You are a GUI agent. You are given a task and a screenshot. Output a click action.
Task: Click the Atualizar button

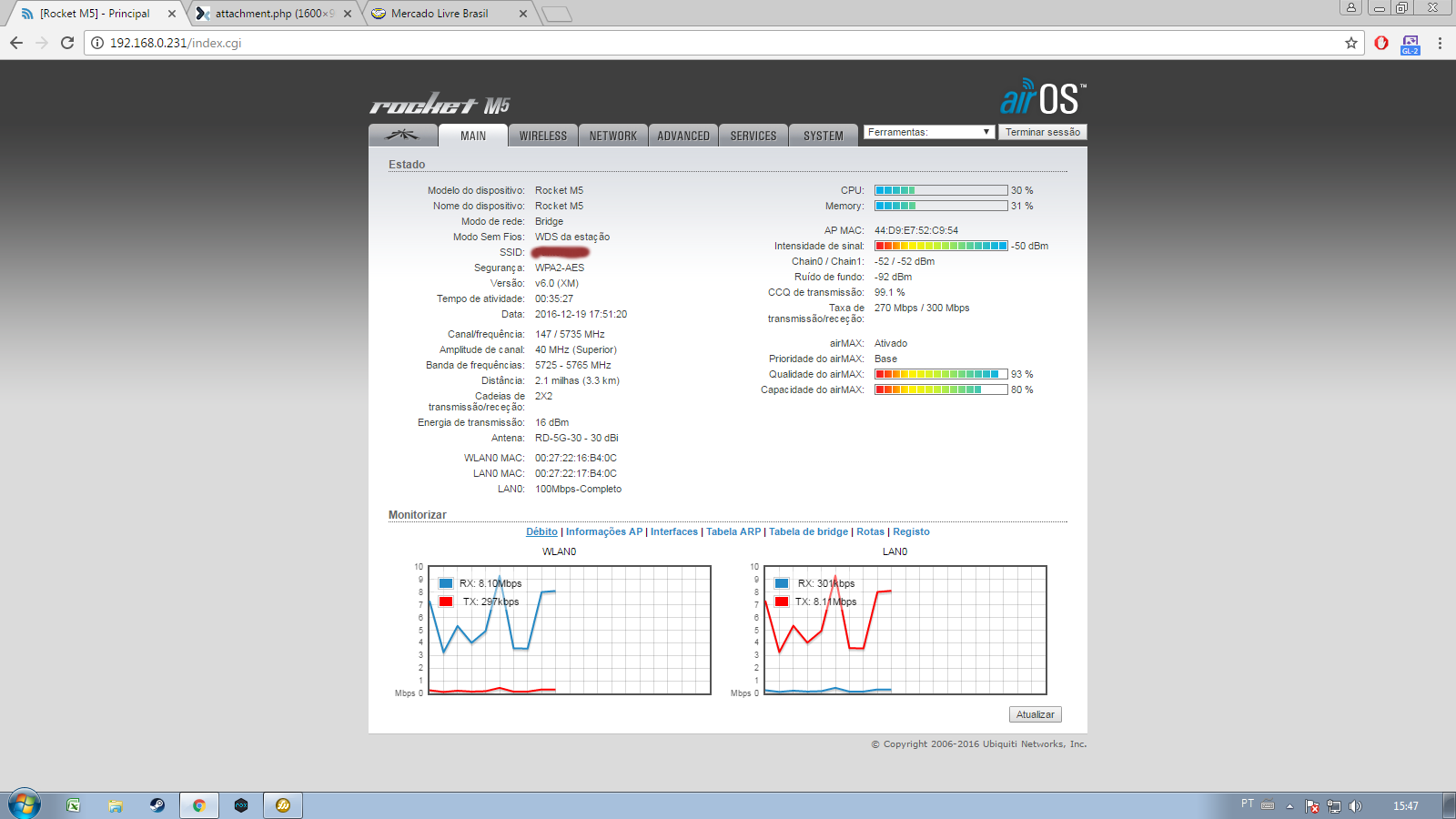click(1036, 714)
